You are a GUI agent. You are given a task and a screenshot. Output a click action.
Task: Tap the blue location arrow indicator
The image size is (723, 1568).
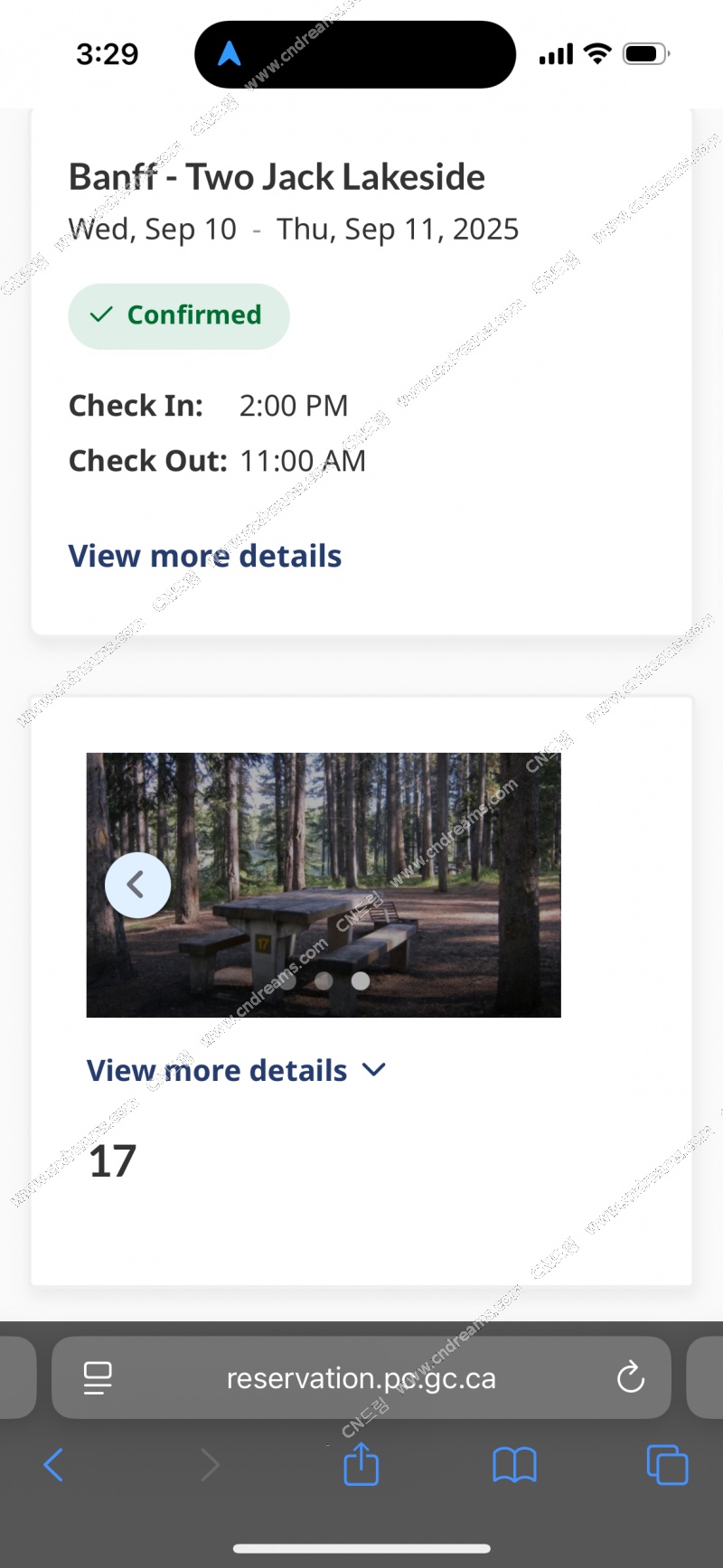pos(230,53)
